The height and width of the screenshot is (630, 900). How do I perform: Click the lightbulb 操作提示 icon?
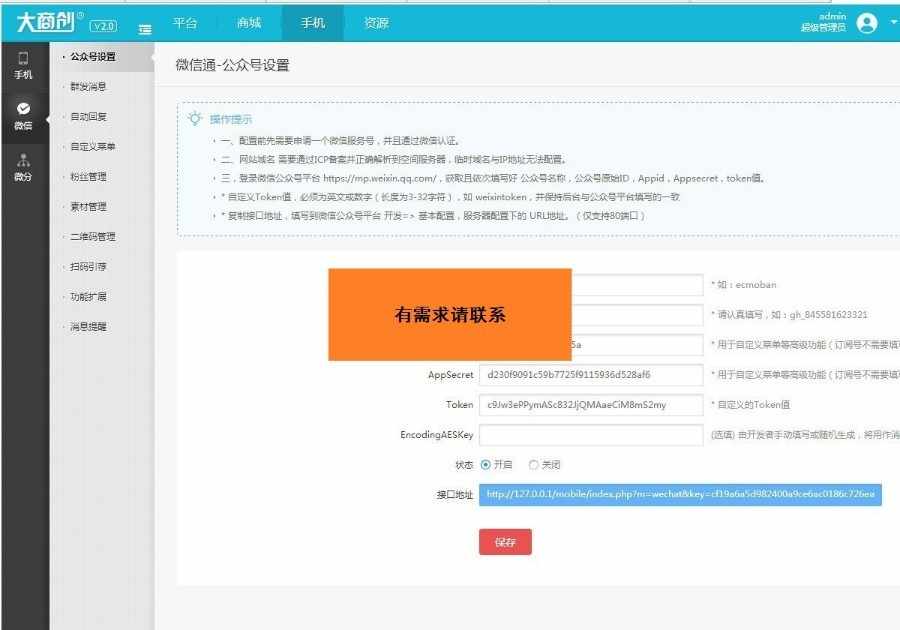coord(195,119)
